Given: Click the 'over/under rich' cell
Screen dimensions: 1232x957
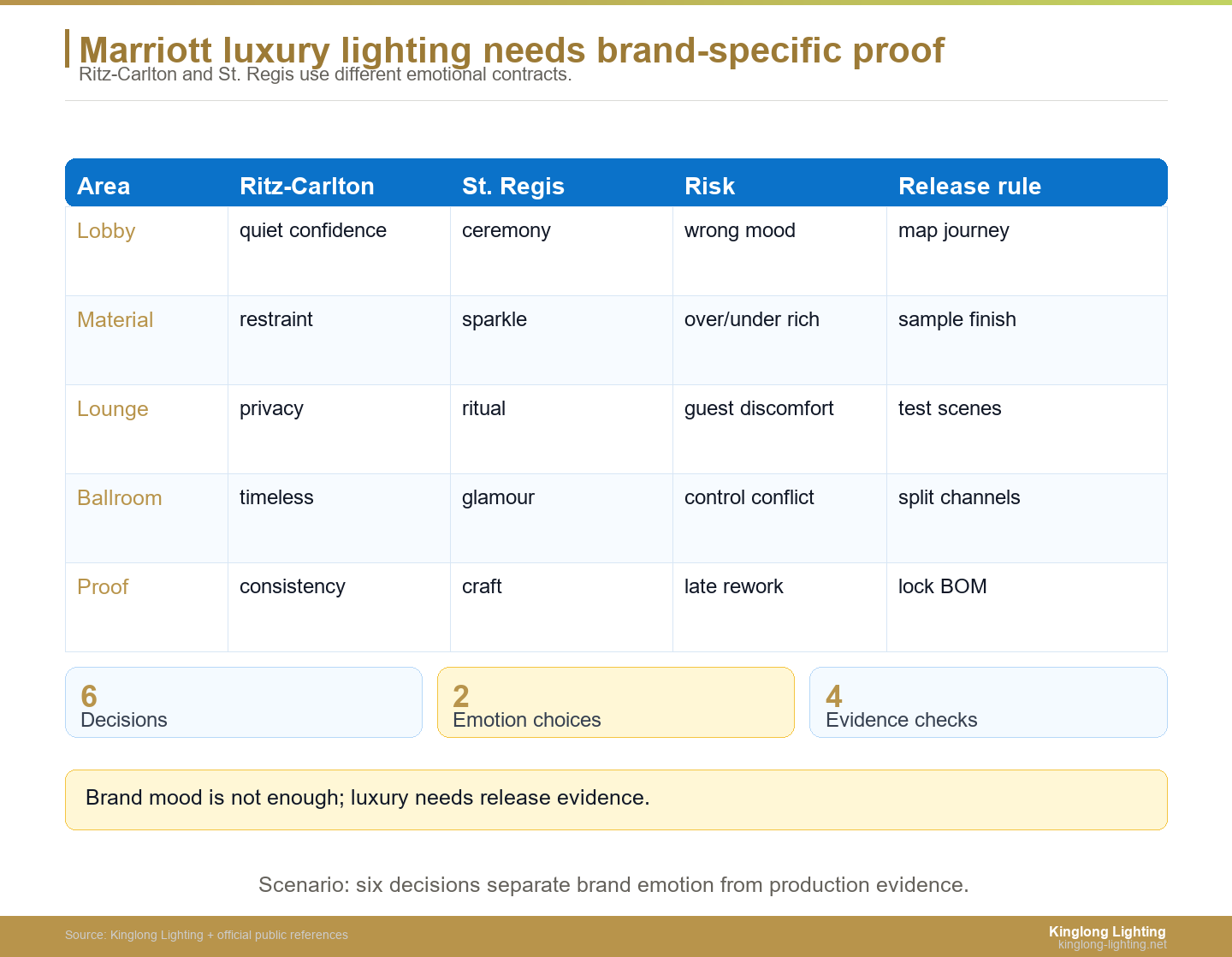Looking at the screenshot, I should (779, 340).
